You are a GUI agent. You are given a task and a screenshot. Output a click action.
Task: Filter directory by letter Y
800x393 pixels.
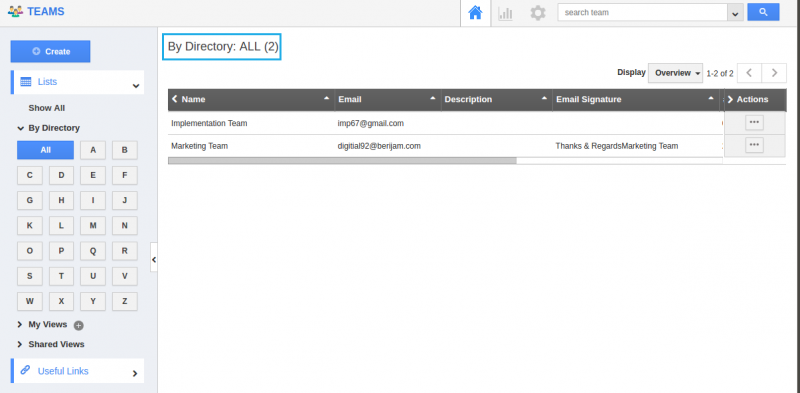click(x=93, y=301)
